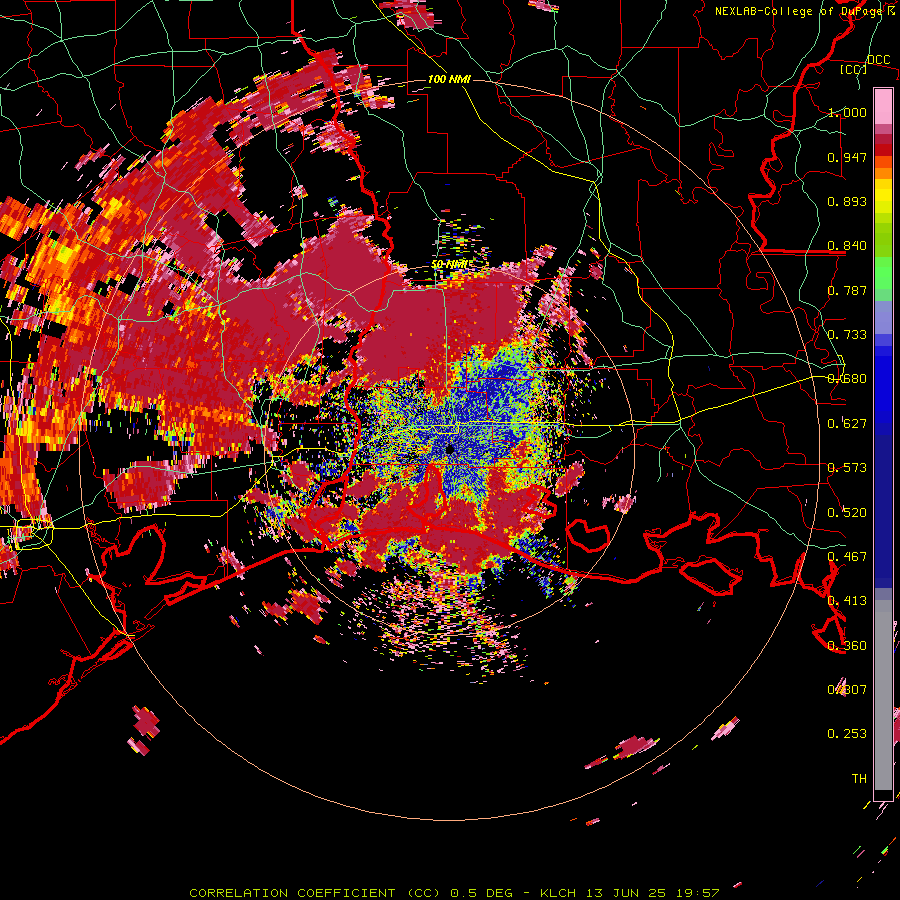Click the KLCH station identifier in the caption

[558, 893]
